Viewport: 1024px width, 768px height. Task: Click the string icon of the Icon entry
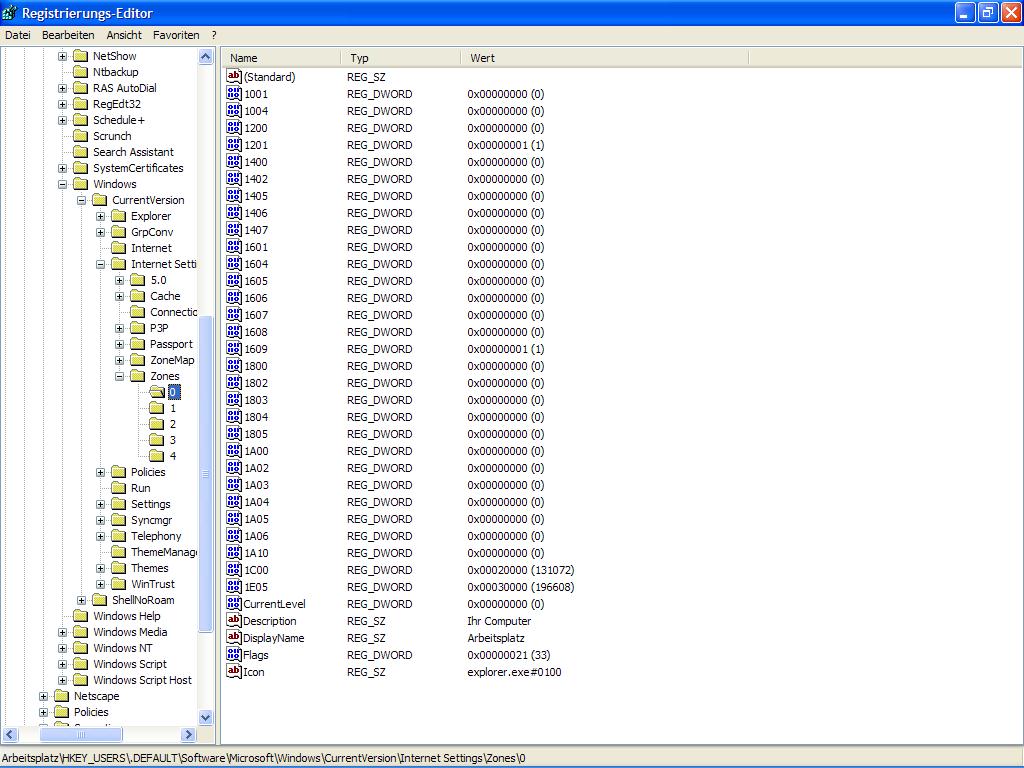(x=234, y=672)
